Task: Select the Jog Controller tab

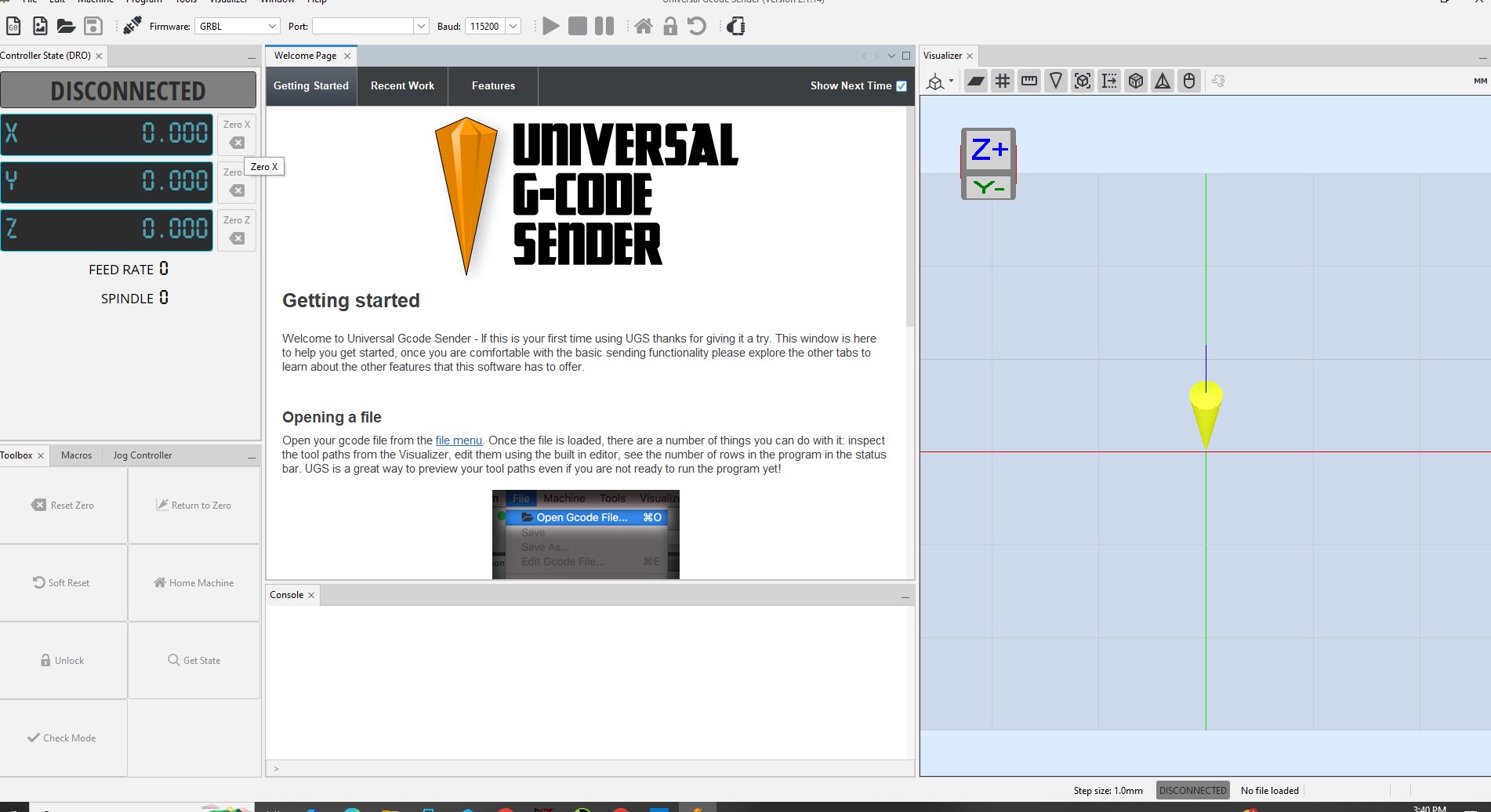Action: pos(142,455)
